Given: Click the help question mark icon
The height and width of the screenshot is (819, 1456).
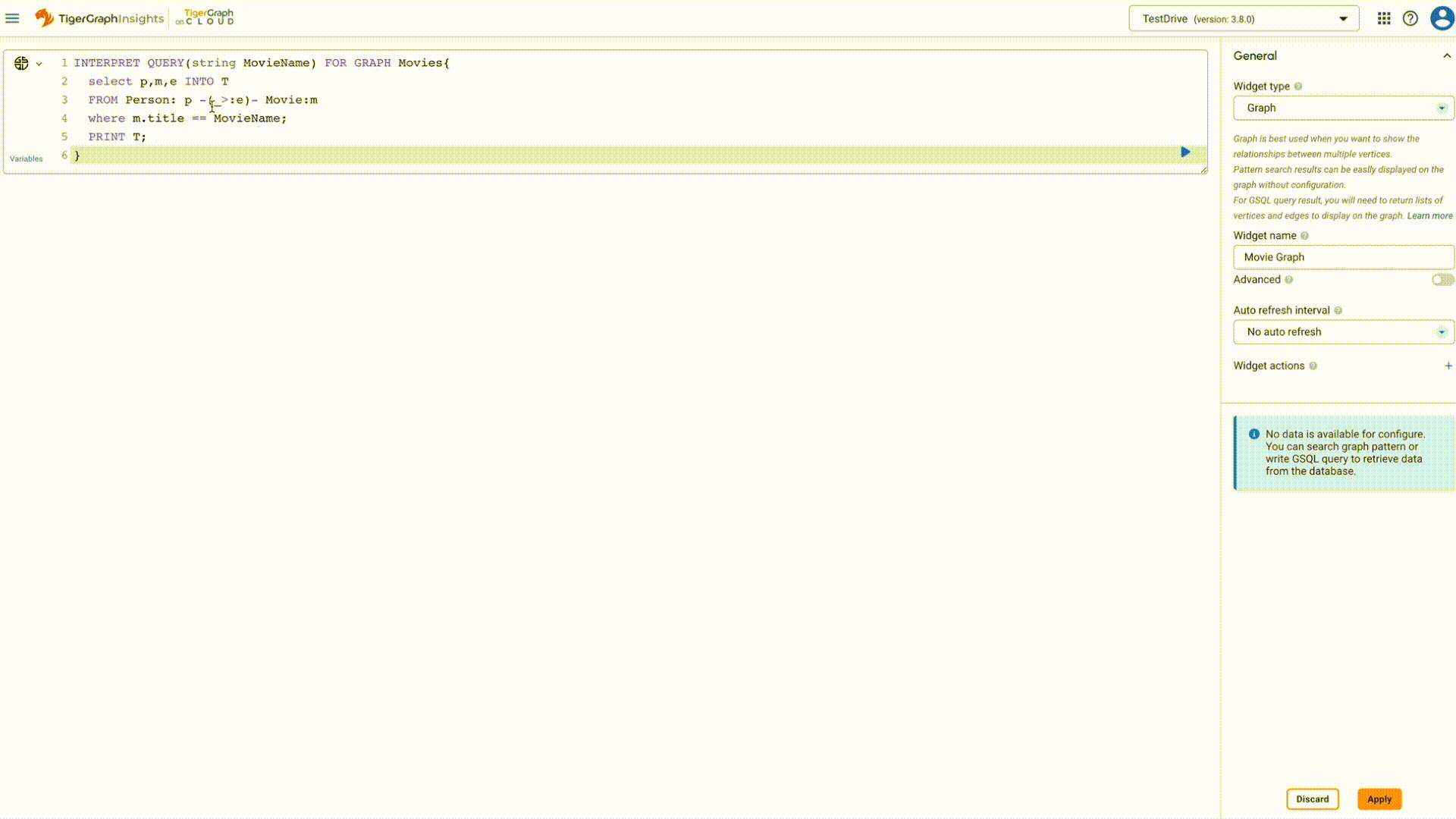Looking at the screenshot, I should tap(1410, 18).
